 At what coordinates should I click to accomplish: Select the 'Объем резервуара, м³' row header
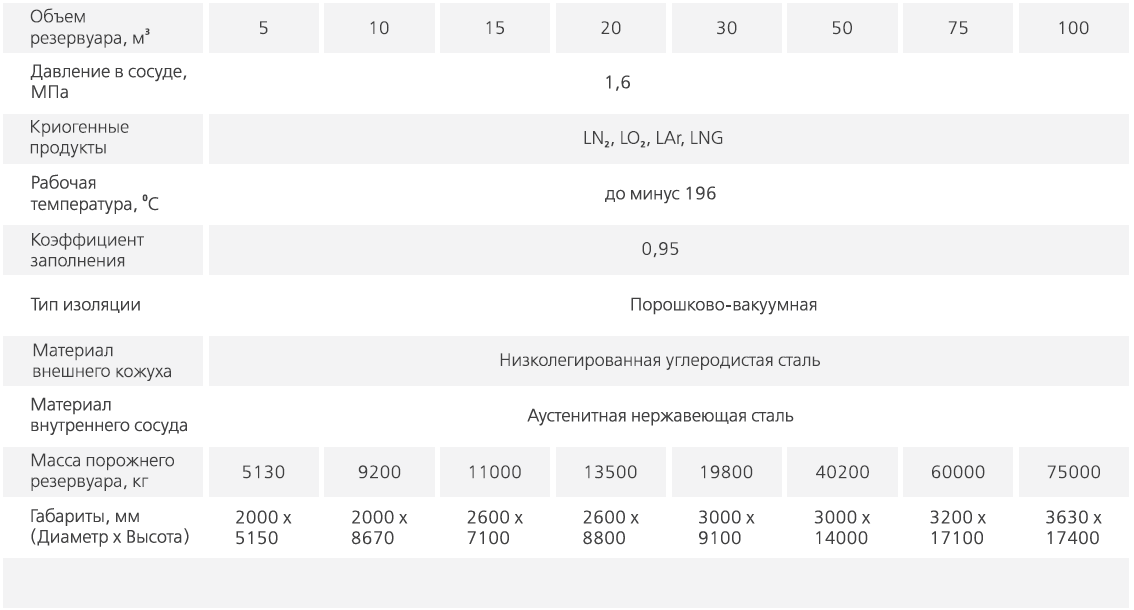pyautogui.click(x=103, y=27)
